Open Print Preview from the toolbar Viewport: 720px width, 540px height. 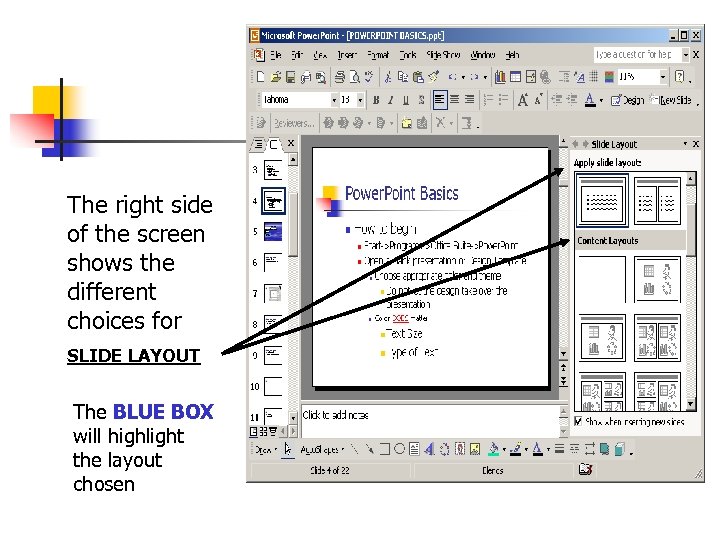click(354, 77)
